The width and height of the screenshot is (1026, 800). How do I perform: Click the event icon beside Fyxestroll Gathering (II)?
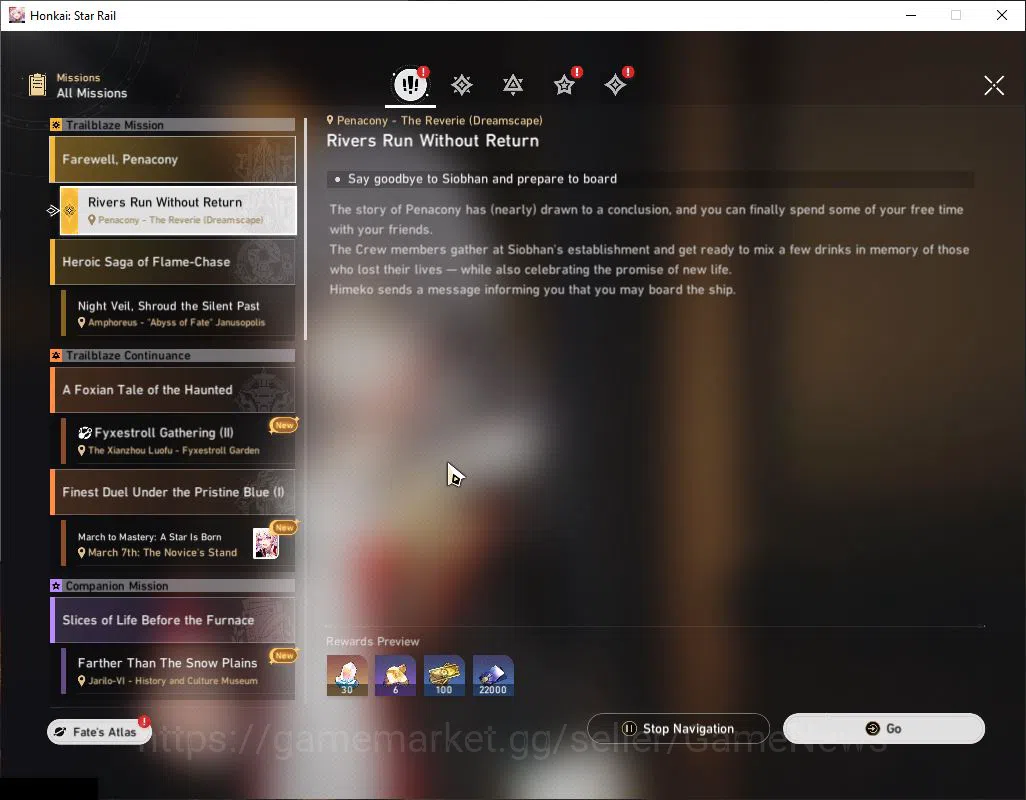tap(85, 432)
